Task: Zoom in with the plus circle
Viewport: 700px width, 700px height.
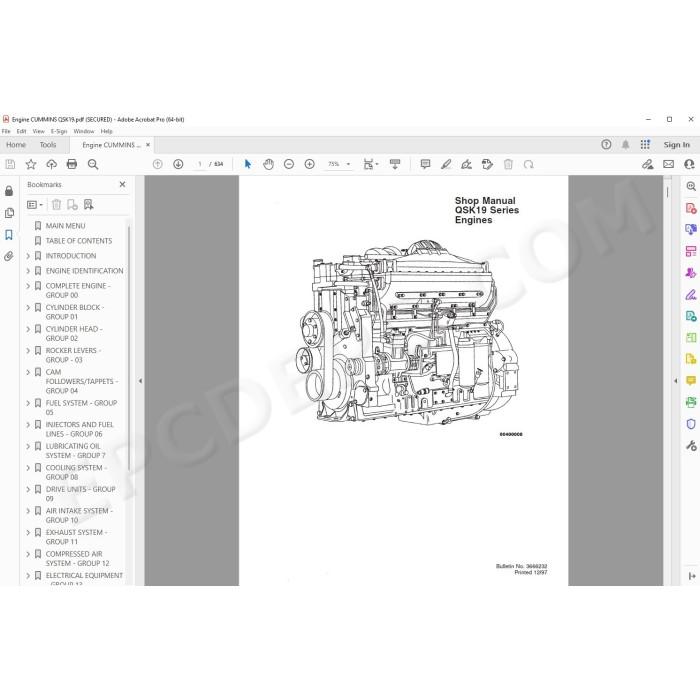Action: coord(309,164)
